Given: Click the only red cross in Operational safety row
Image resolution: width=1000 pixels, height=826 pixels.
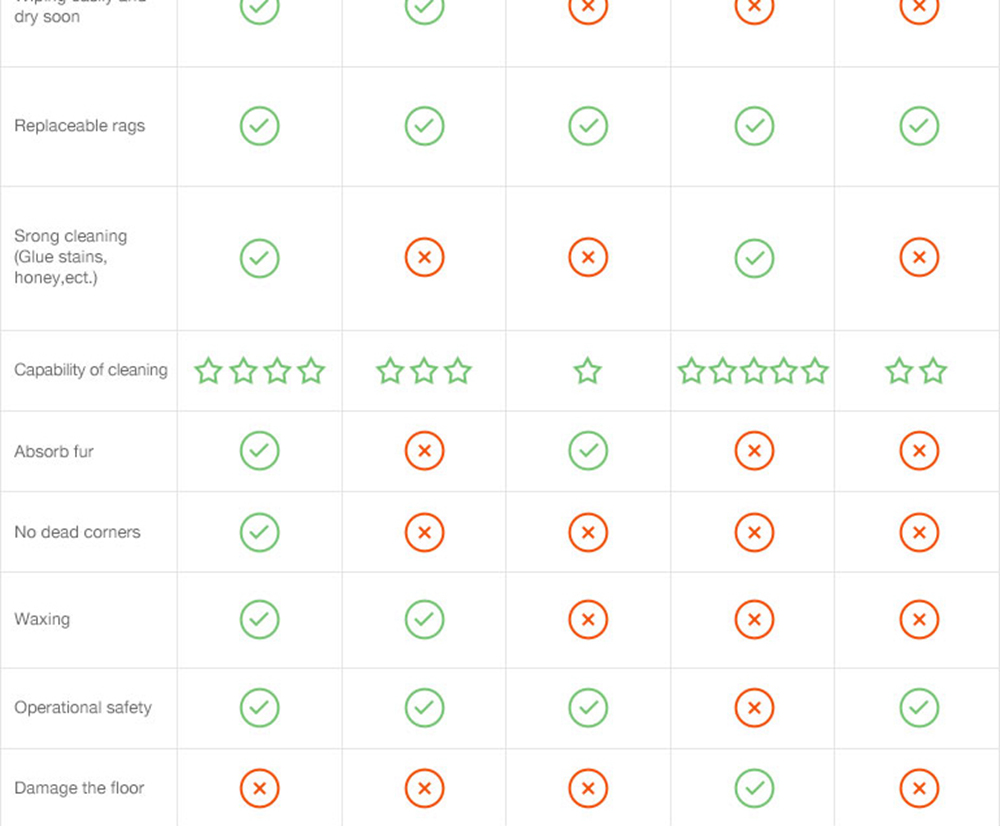Looking at the screenshot, I should pos(754,708).
